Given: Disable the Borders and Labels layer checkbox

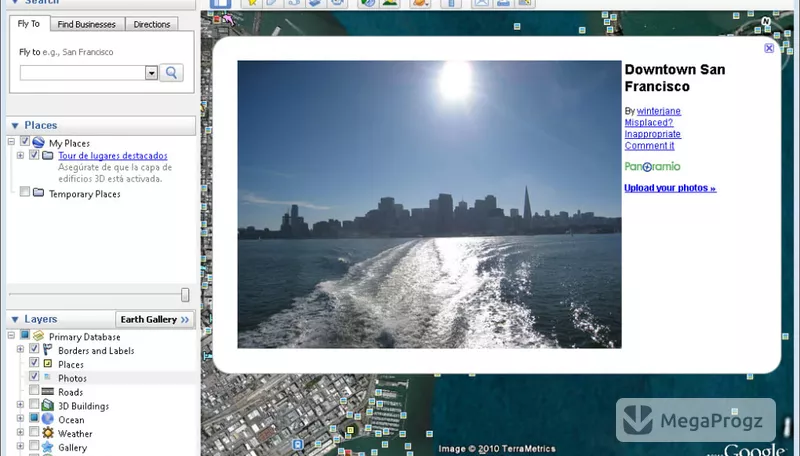Looking at the screenshot, I should coord(34,348).
